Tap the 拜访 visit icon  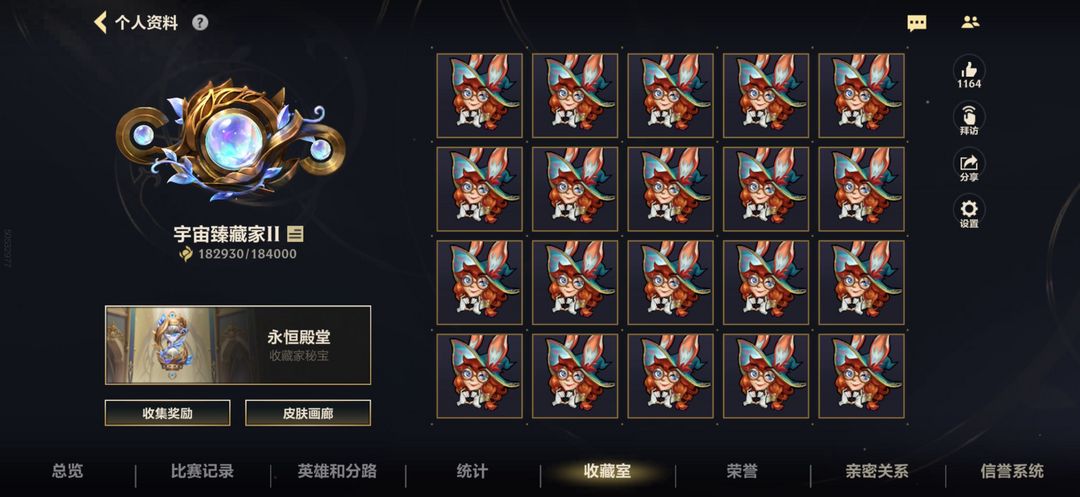969,116
